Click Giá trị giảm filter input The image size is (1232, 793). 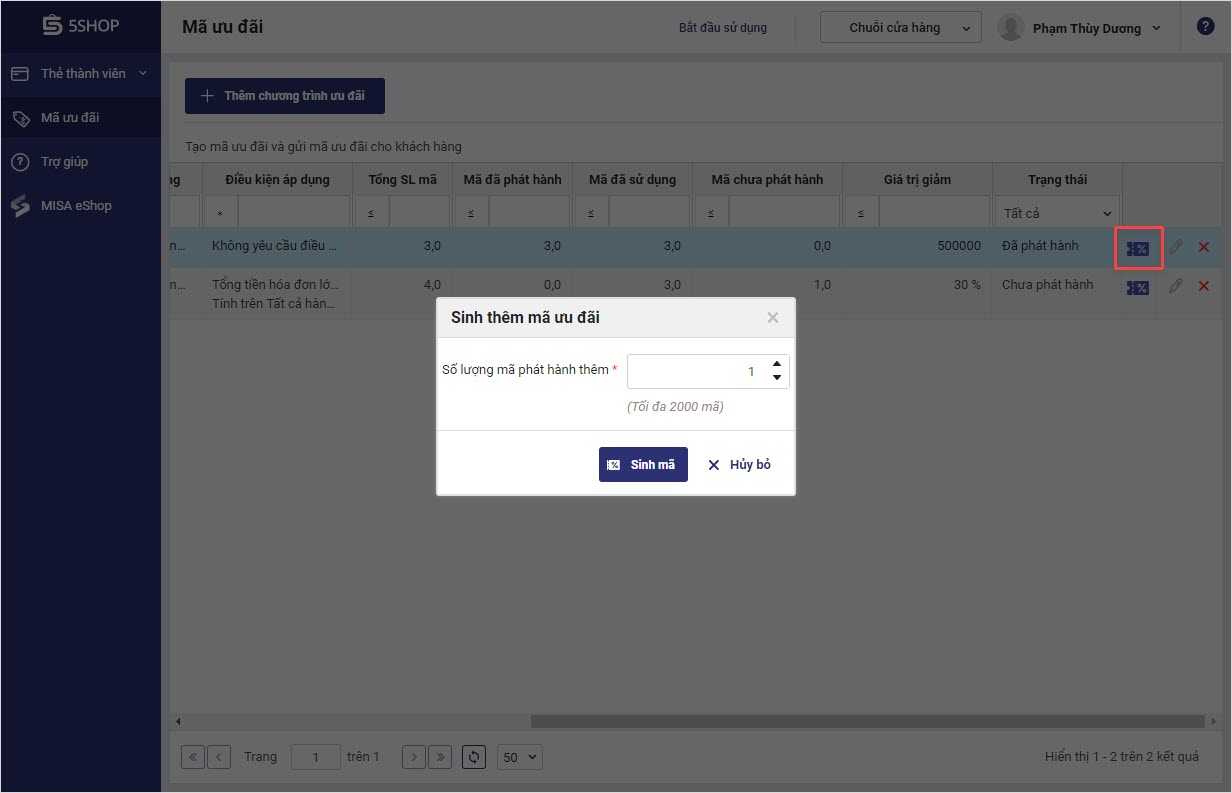click(x=934, y=213)
